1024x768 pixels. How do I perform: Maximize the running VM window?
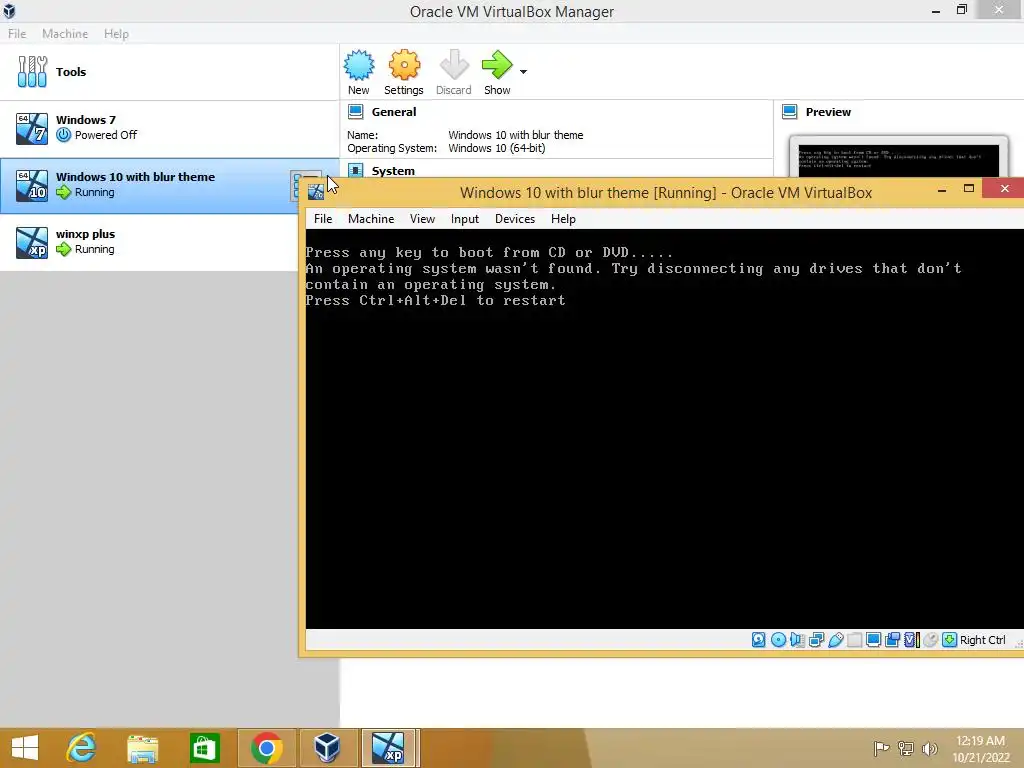[969, 189]
